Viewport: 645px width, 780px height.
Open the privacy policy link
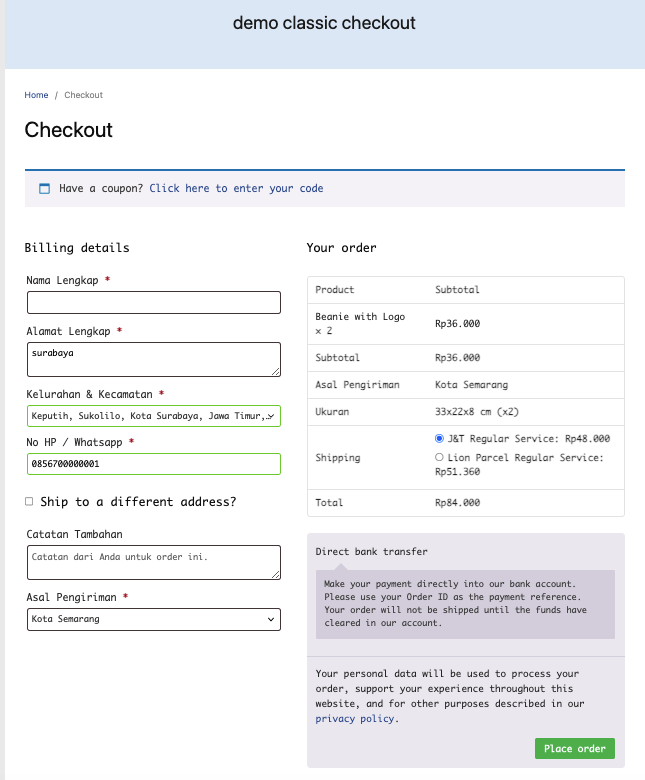click(x=355, y=719)
